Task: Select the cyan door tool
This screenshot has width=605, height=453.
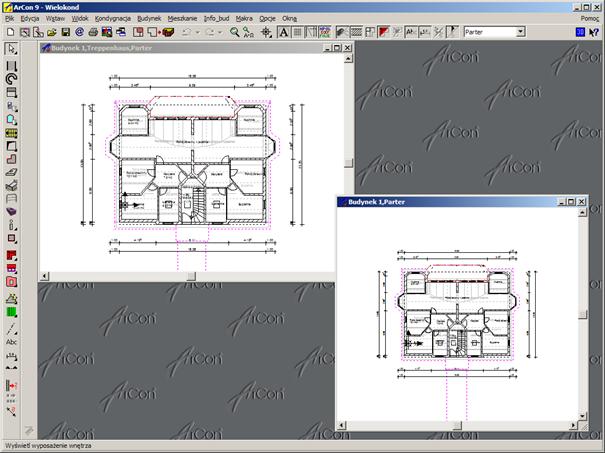Action: click(x=12, y=120)
